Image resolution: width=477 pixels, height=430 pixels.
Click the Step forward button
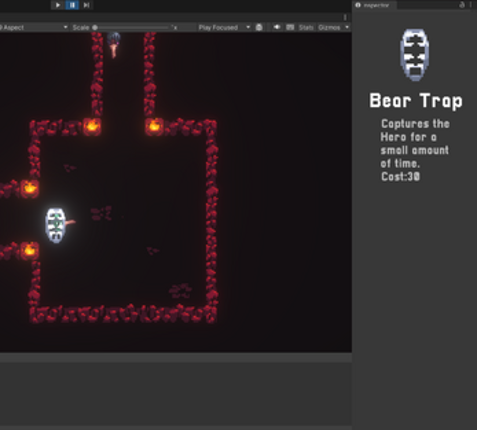point(86,5)
